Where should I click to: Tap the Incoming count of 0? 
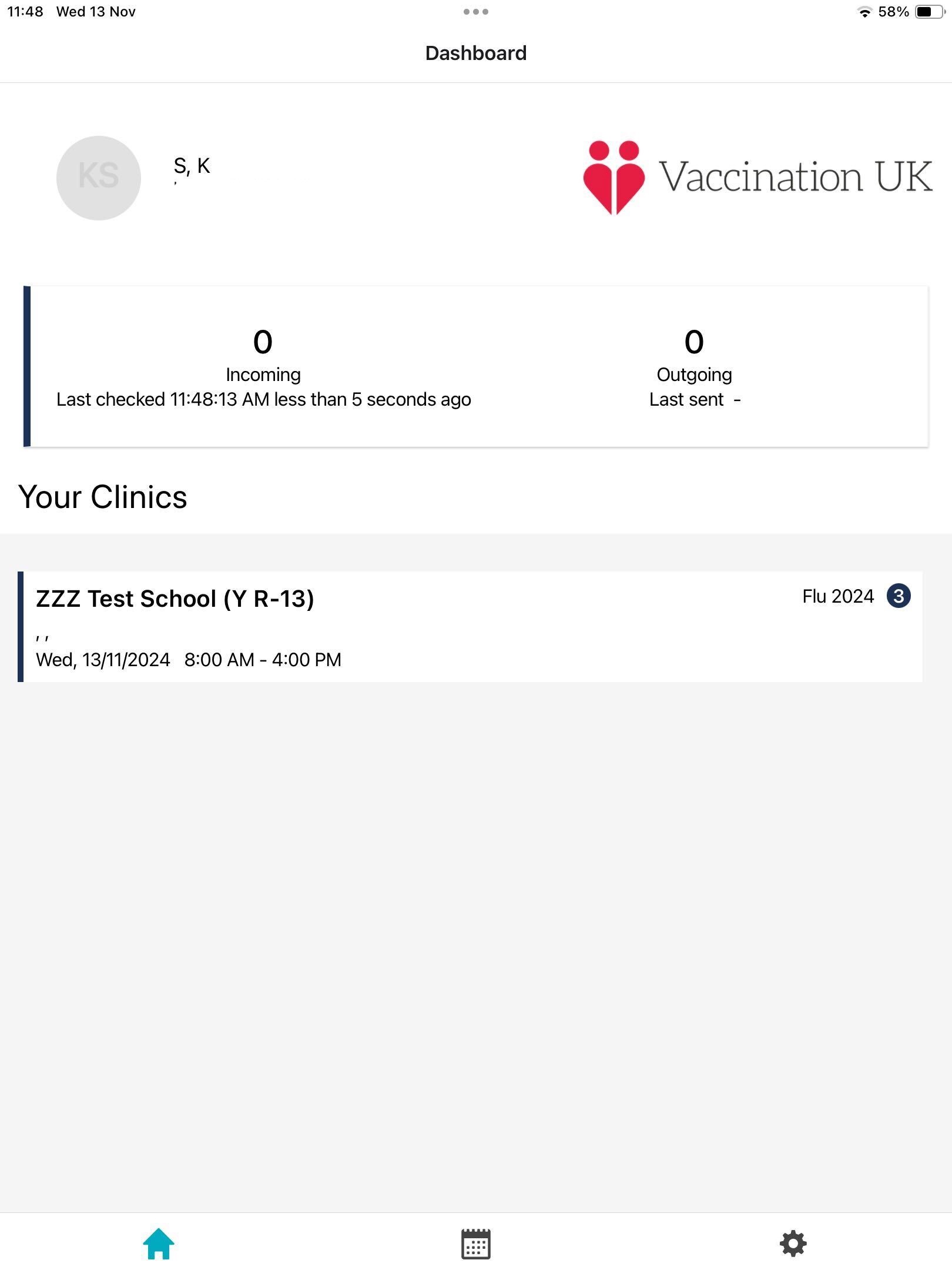tap(263, 342)
